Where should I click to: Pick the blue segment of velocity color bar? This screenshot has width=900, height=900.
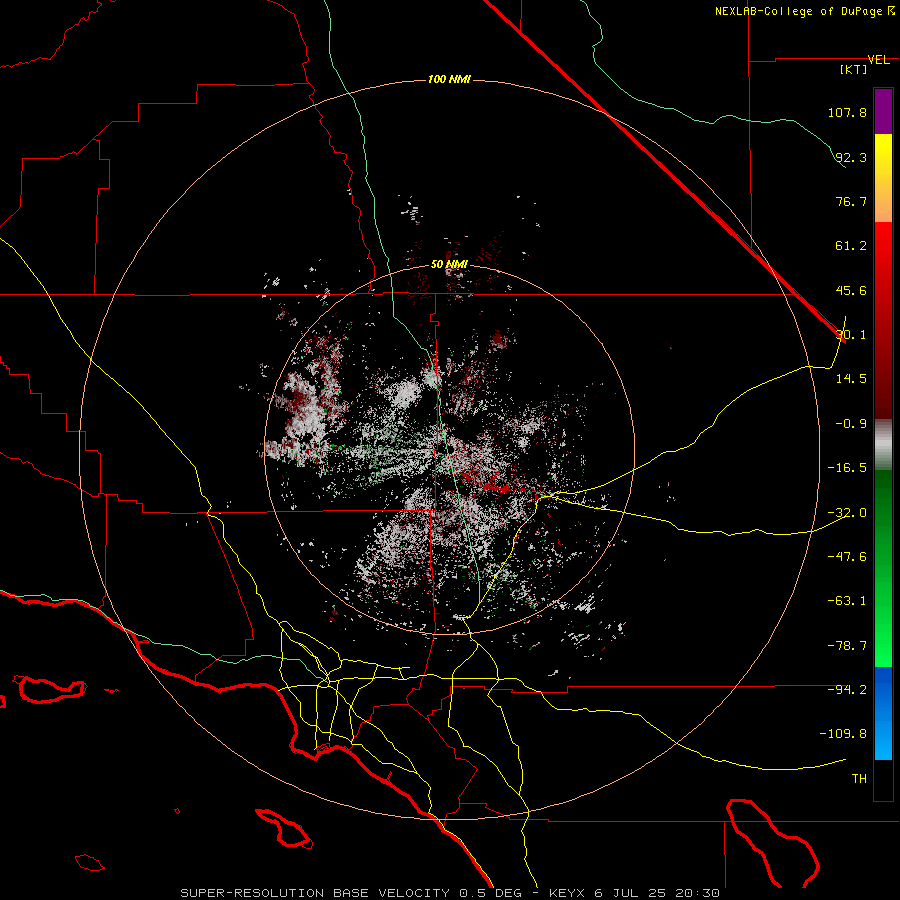(x=883, y=713)
